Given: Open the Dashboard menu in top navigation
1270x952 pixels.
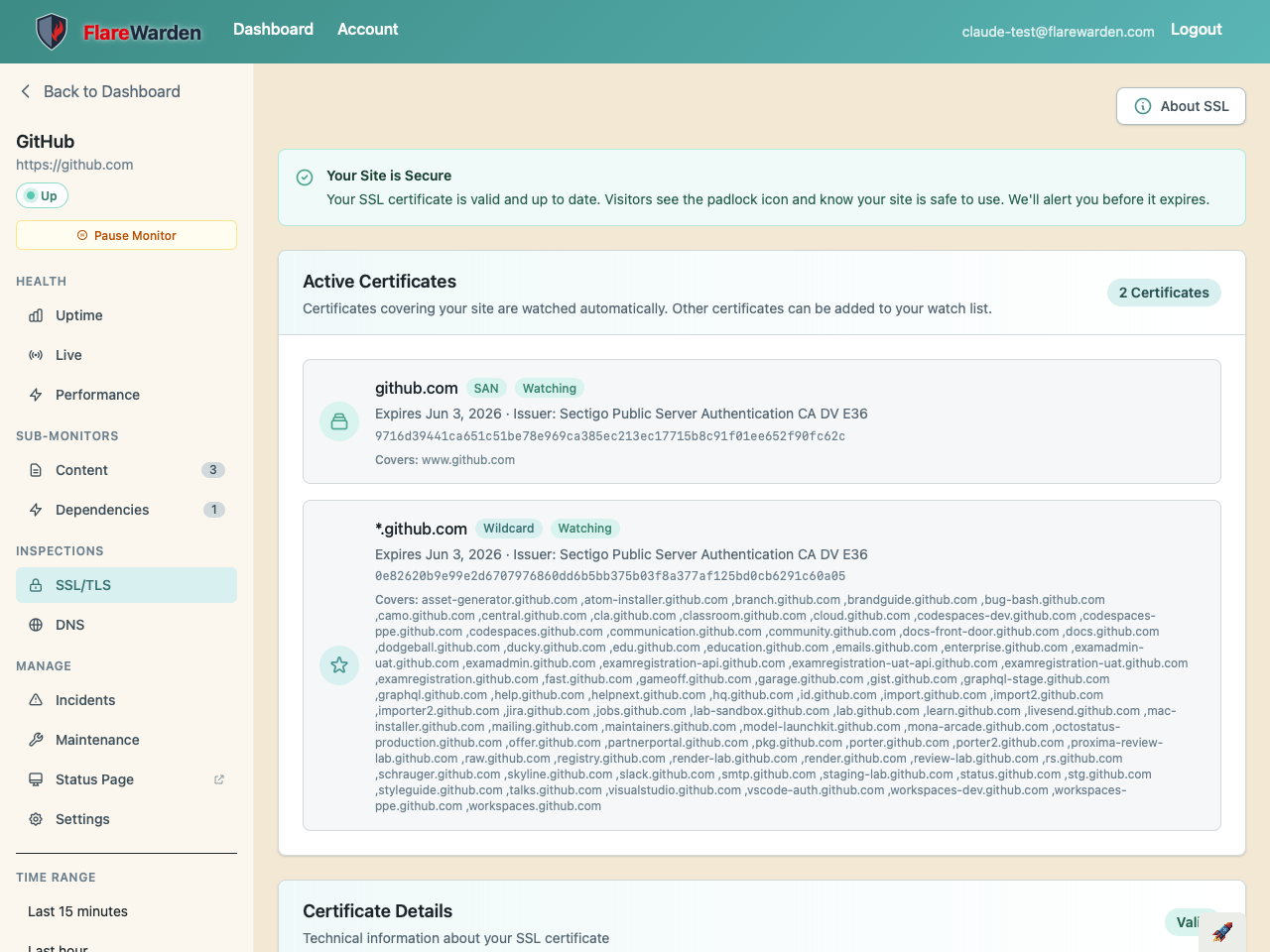Looking at the screenshot, I should pos(273,30).
